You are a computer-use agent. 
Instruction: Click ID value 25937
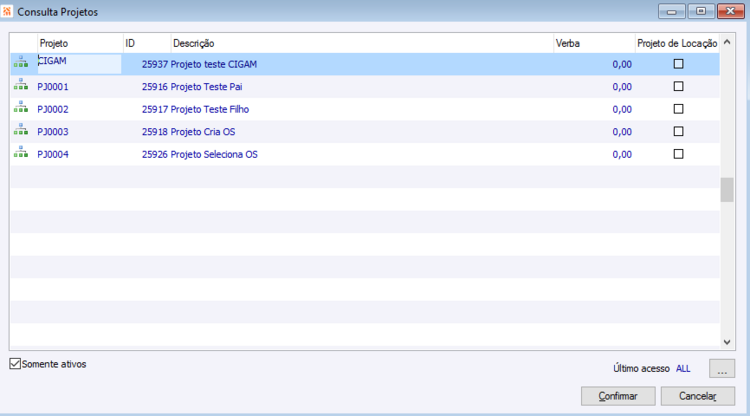coord(155,64)
